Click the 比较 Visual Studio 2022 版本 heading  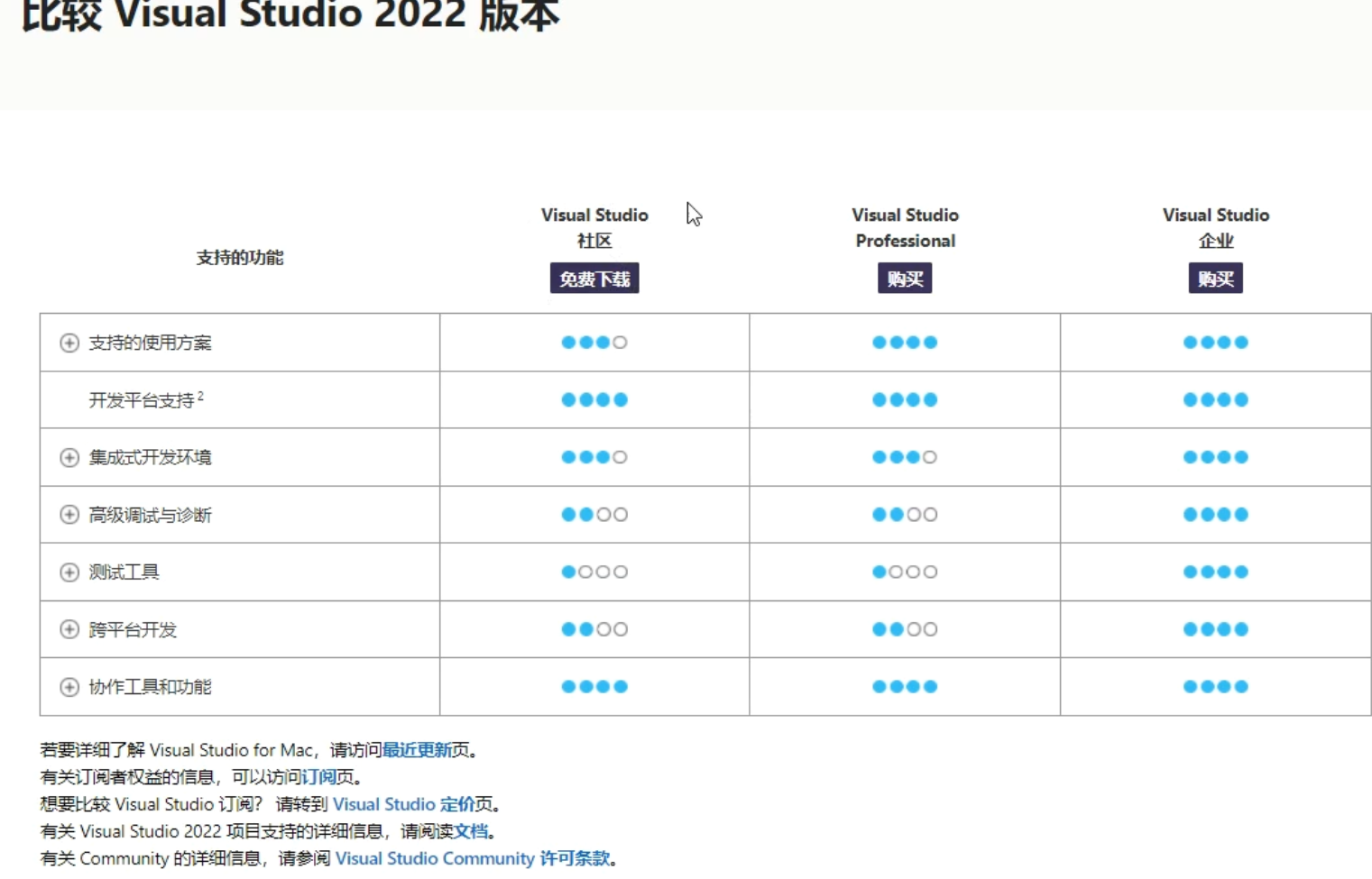pyautogui.click(x=290, y=15)
